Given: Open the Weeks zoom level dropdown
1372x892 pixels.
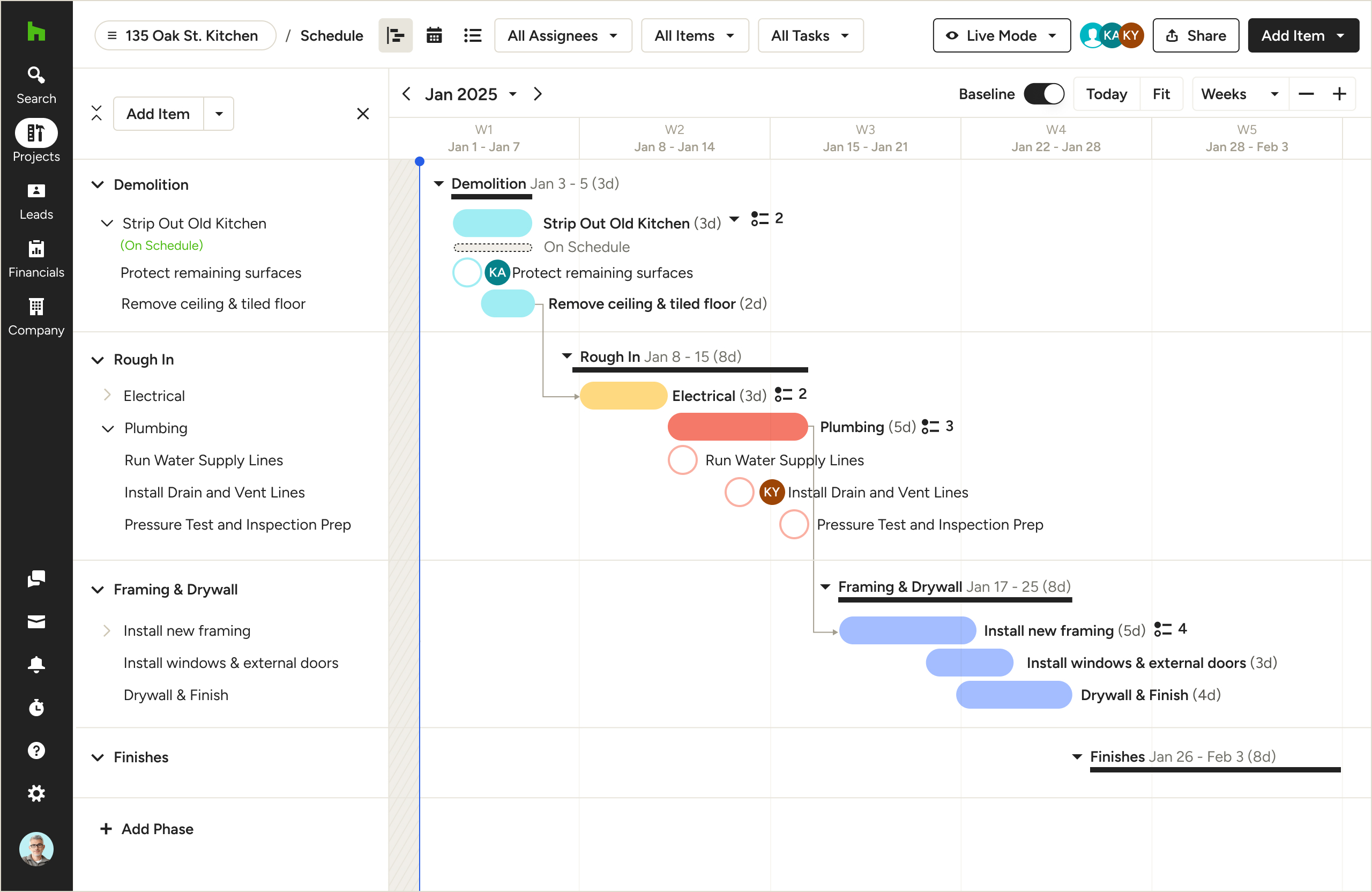Looking at the screenshot, I should click(1239, 94).
